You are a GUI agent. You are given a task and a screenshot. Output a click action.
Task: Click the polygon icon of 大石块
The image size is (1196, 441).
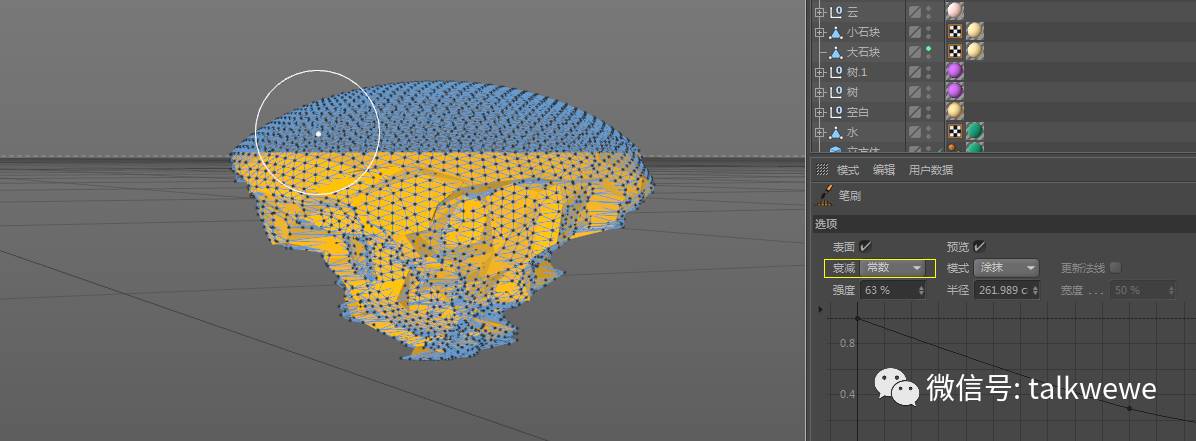pyautogui.click(x=835, y=52)
